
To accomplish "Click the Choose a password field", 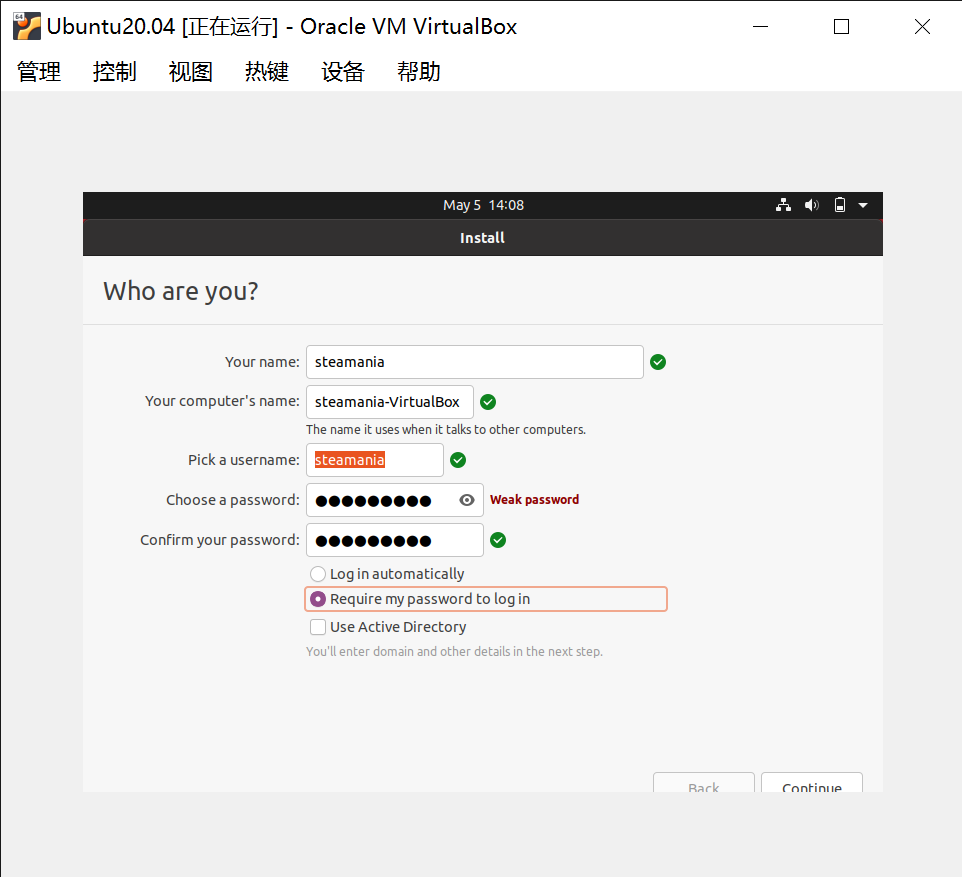I will point(394,500).
